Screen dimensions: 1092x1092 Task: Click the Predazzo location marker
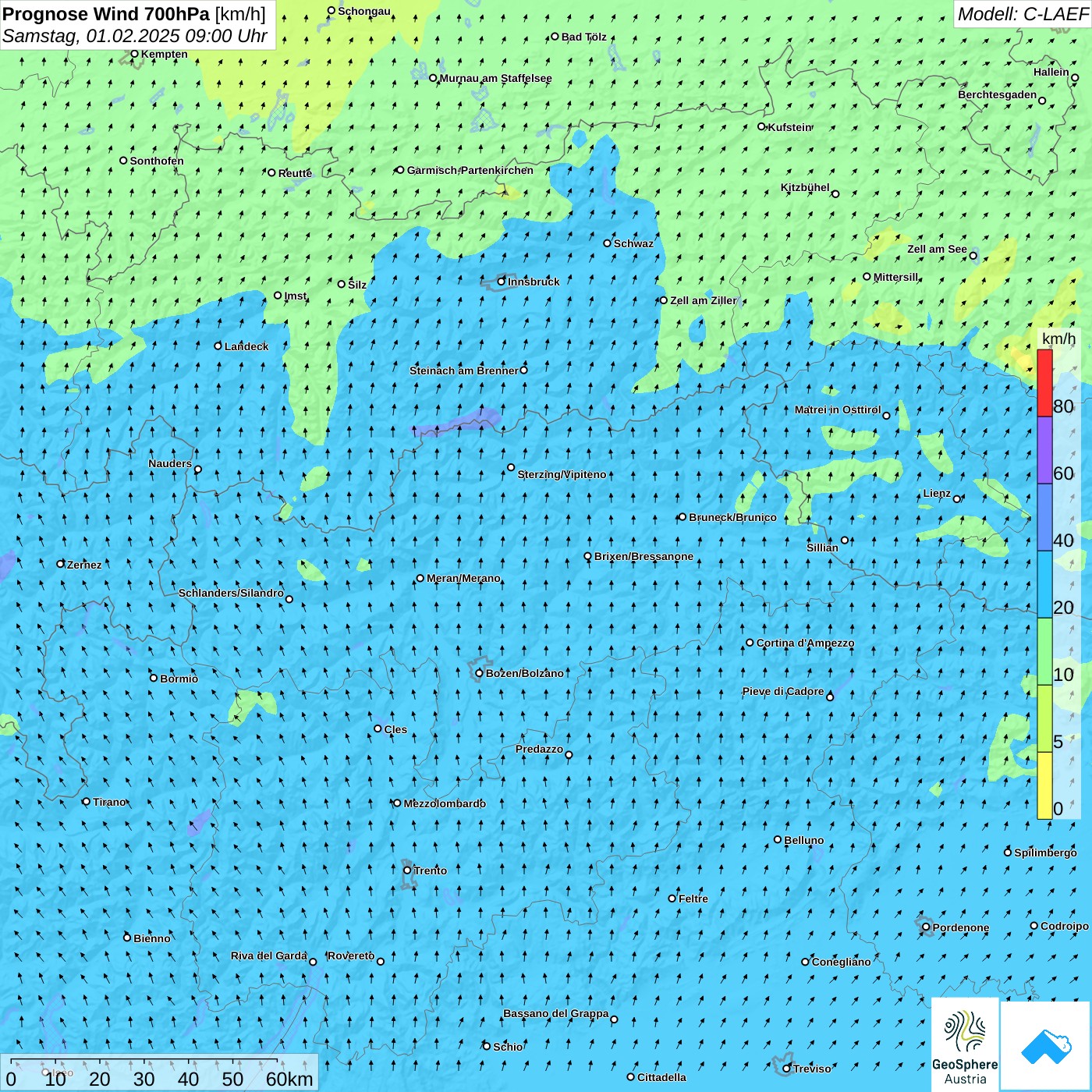point(569,755)
